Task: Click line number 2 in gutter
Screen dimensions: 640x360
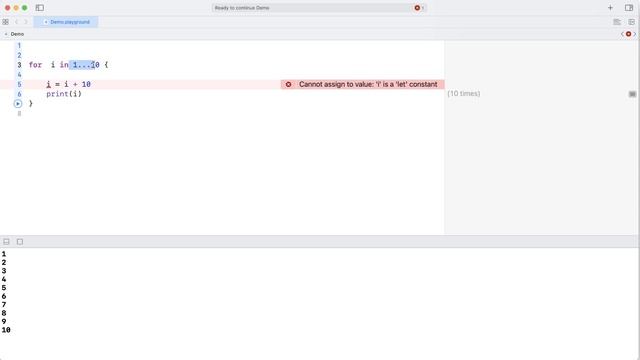Action: pyautogui.click(x=19, y=56)
